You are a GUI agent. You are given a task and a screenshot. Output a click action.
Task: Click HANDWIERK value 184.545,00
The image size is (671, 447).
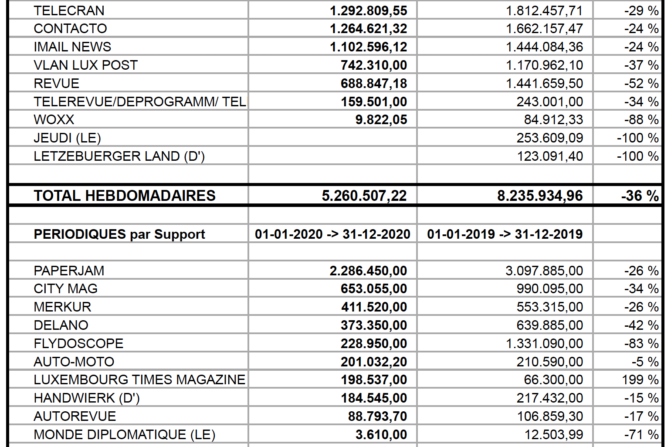pyautogui.click(x=374, y=398)
